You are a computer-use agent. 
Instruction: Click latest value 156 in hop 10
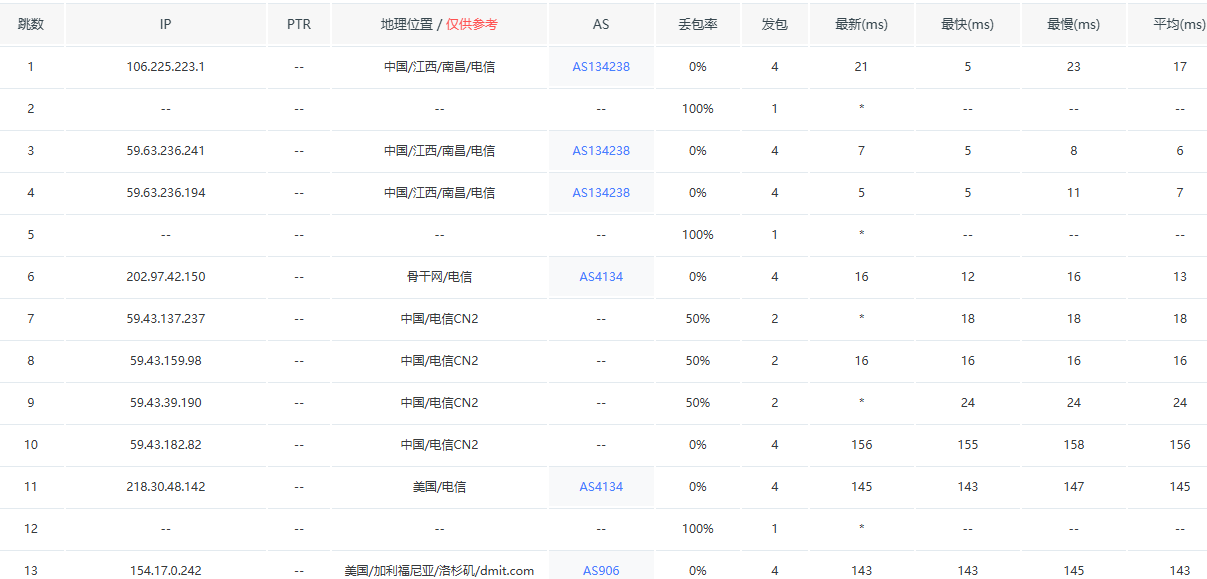[x=862, y=445]
